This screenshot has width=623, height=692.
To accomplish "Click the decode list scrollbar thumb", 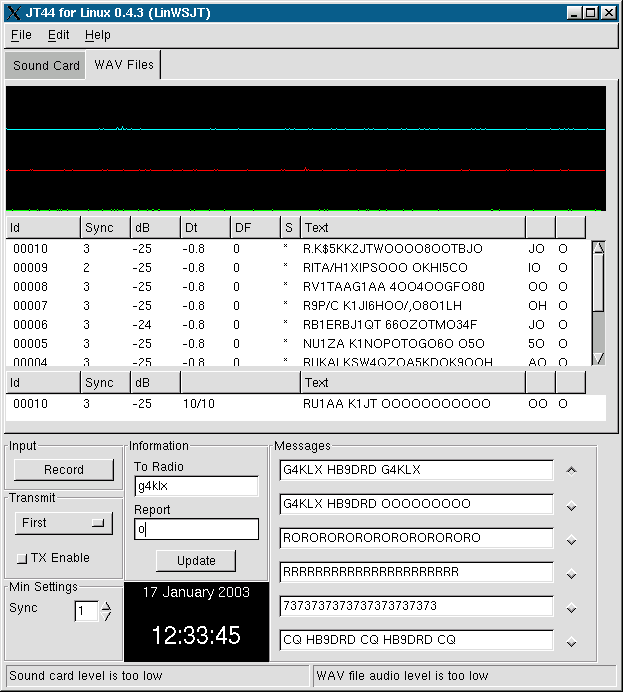I will [598, 282].
